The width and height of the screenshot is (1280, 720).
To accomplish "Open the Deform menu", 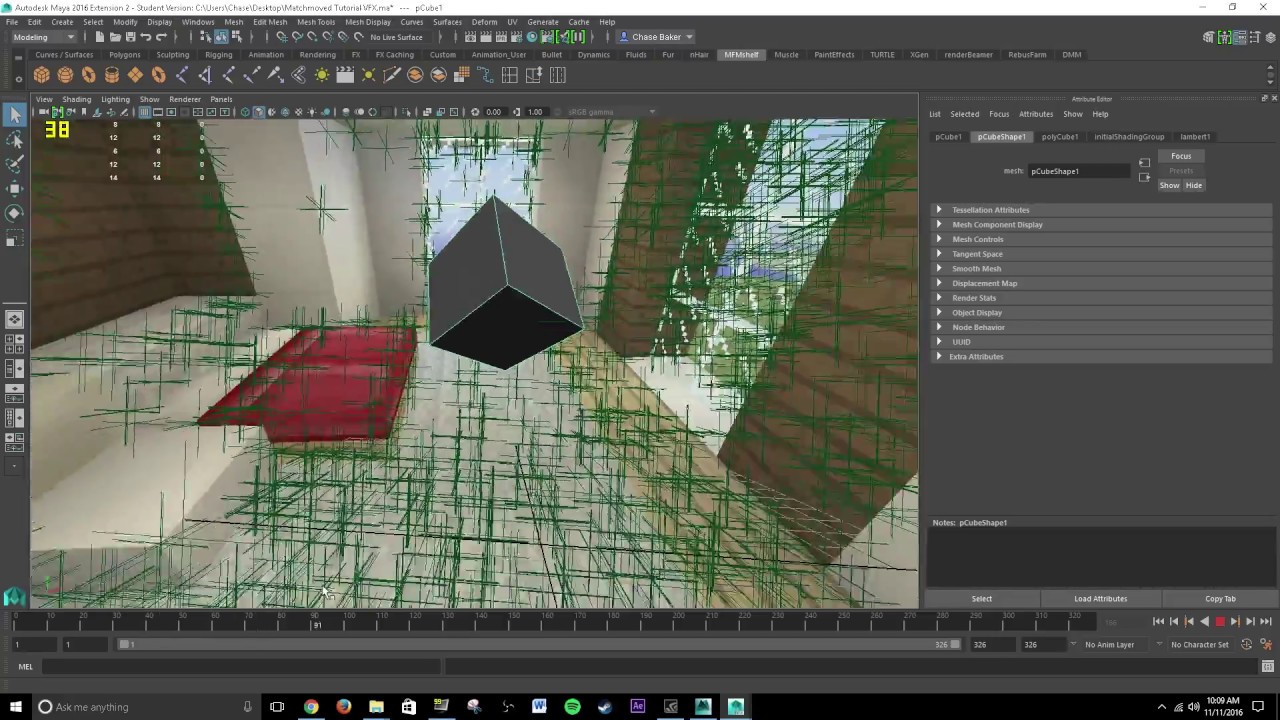I will (x=484, y=22).
